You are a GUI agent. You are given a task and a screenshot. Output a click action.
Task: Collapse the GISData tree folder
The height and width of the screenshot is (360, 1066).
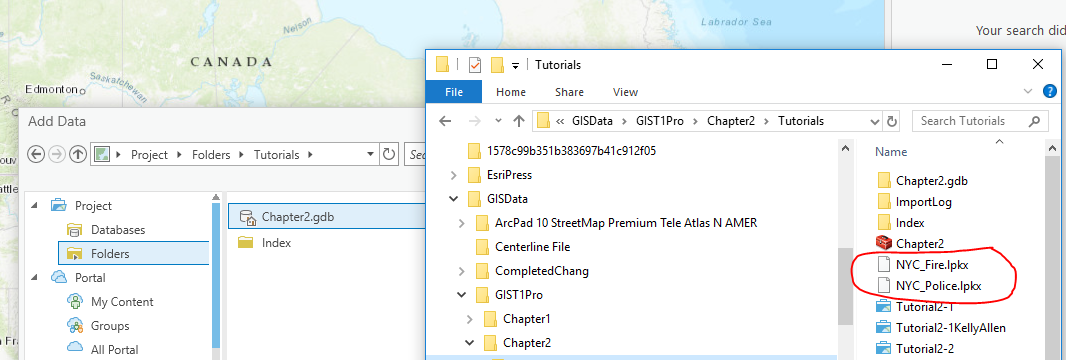454,199
